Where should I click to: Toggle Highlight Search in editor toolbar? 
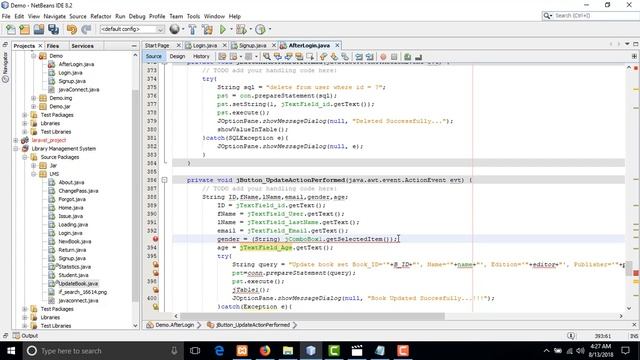click(x=299, y=57)
